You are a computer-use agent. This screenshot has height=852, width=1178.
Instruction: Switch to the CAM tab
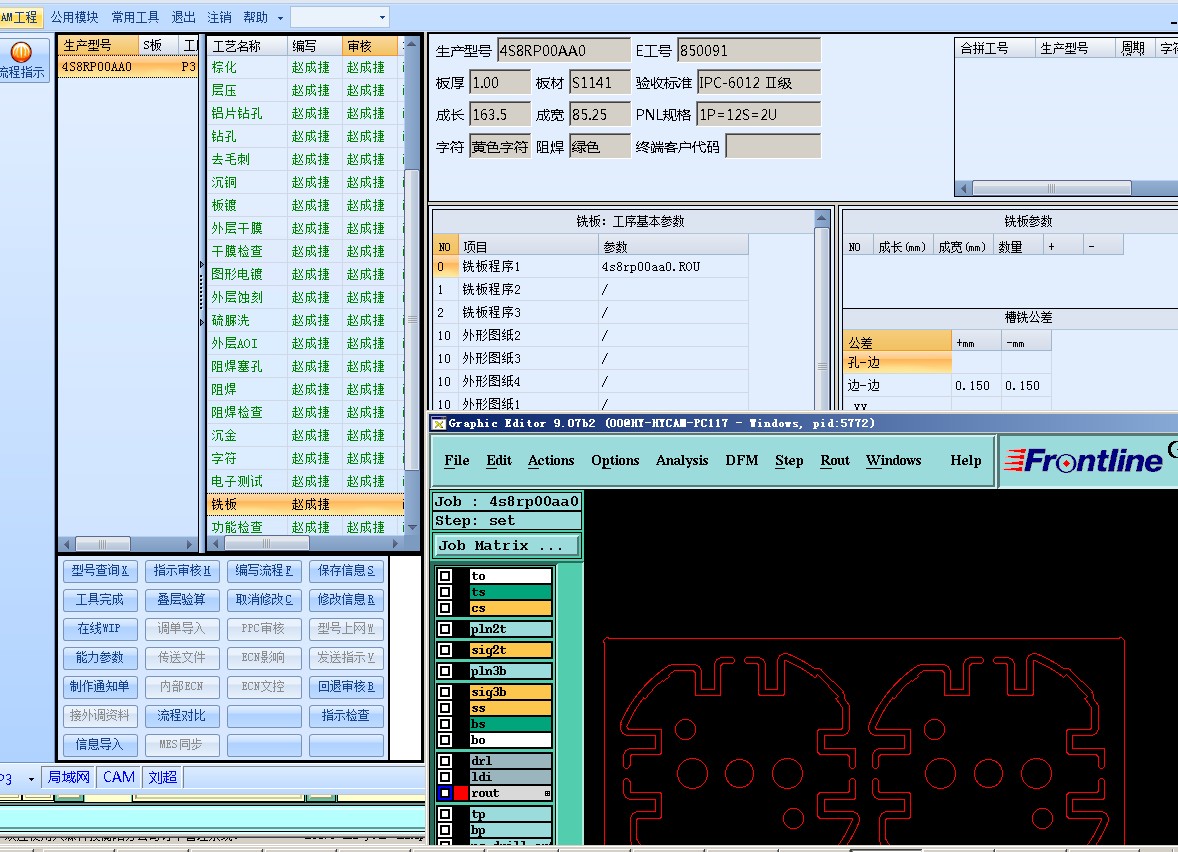pos(119,778)
